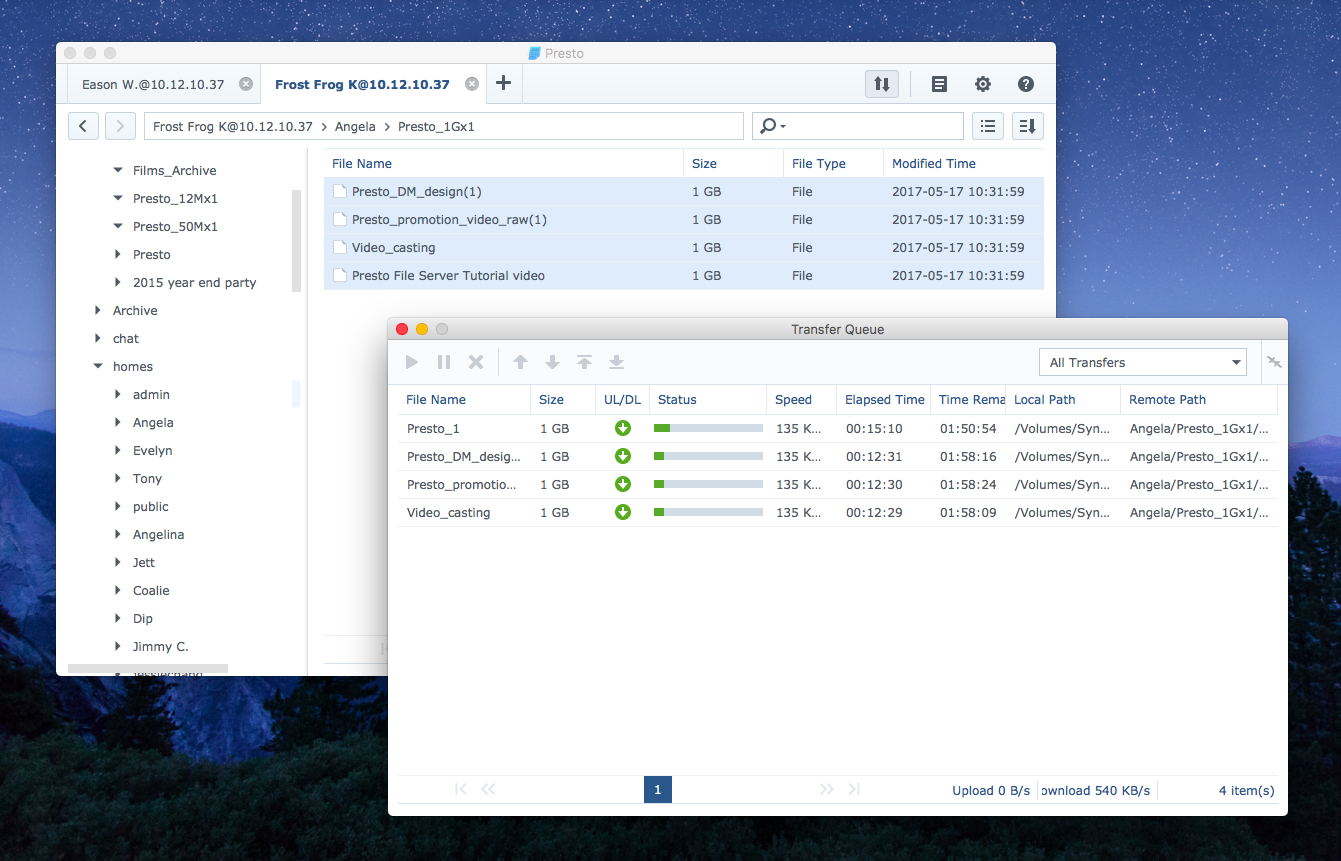Click the sort order icon
Viewport: 1341px width, 861px height.
click(x=1028, y=126)
